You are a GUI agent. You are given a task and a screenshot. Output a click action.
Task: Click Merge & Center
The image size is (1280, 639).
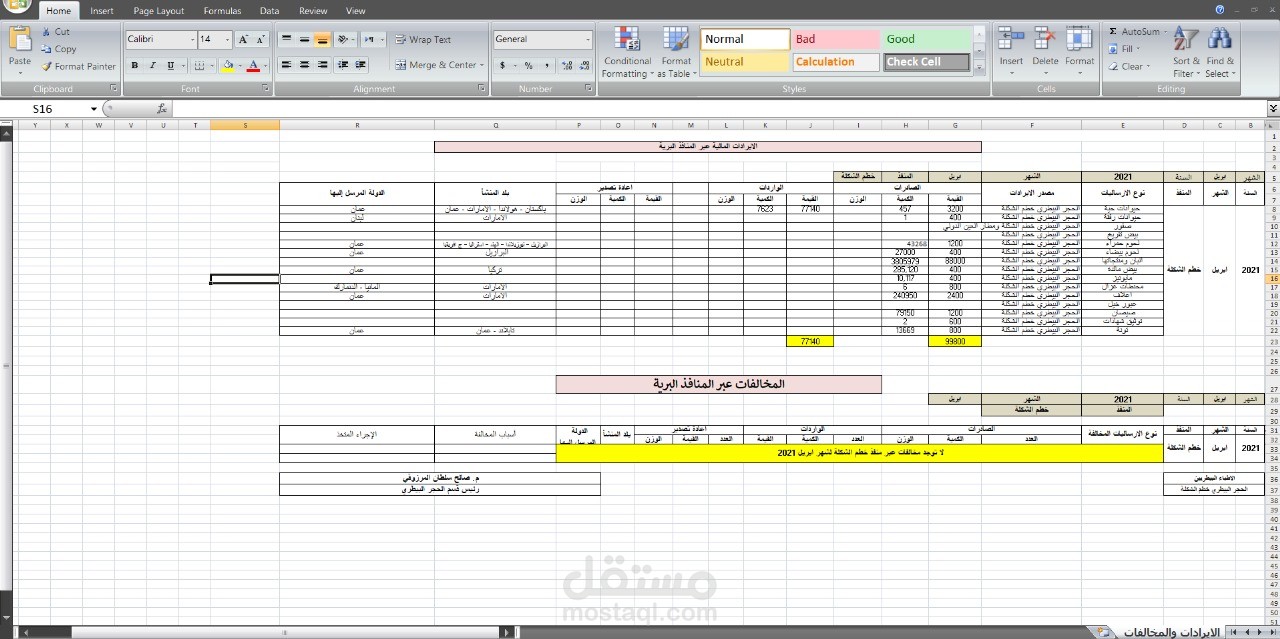point(440,65)
